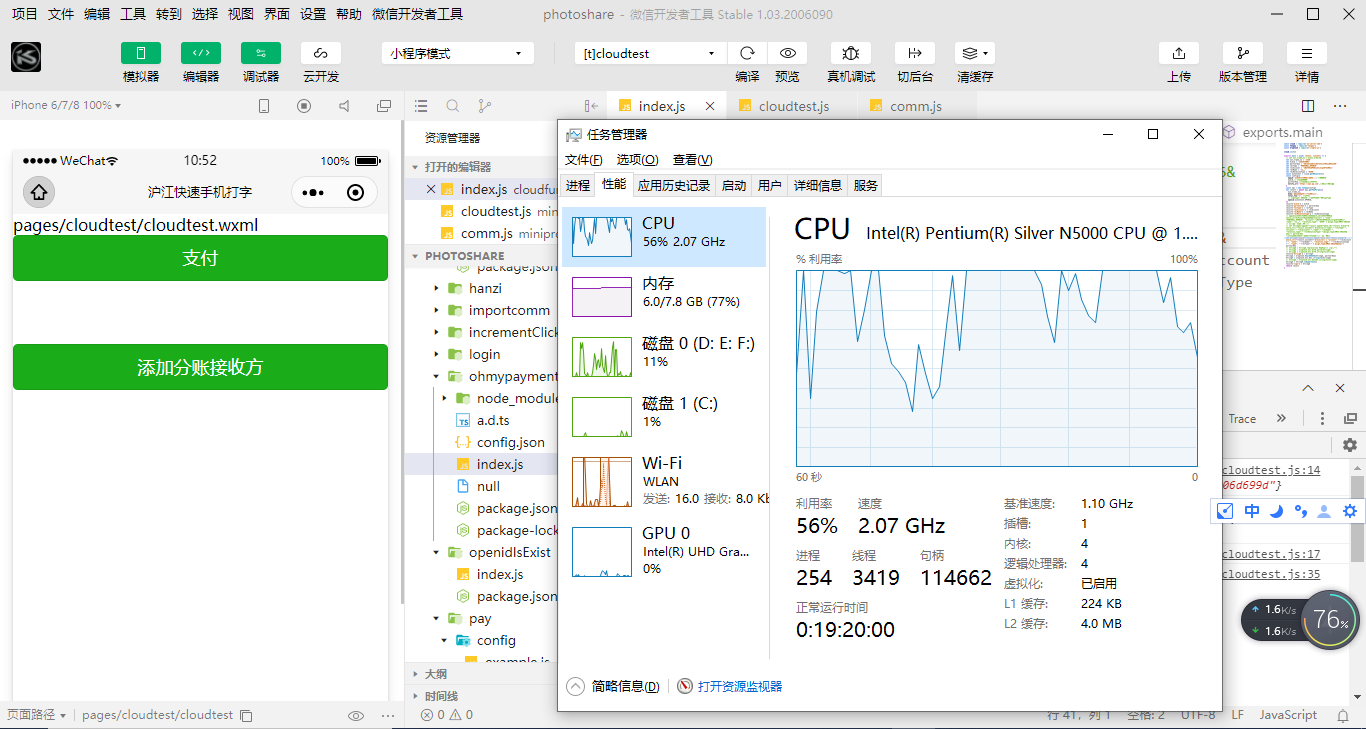The image size is (1366, 729).
Task: Select 内存 in Task Manager performance list
Action: [664, 297]
